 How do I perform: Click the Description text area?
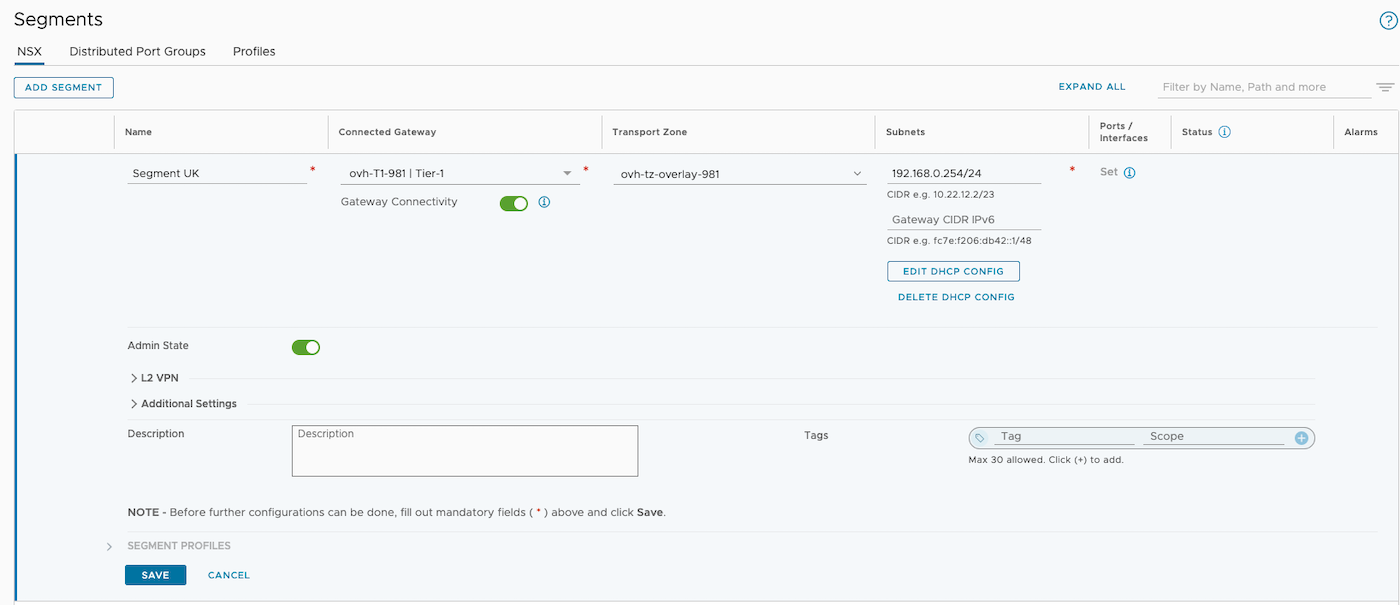(464, 451)
